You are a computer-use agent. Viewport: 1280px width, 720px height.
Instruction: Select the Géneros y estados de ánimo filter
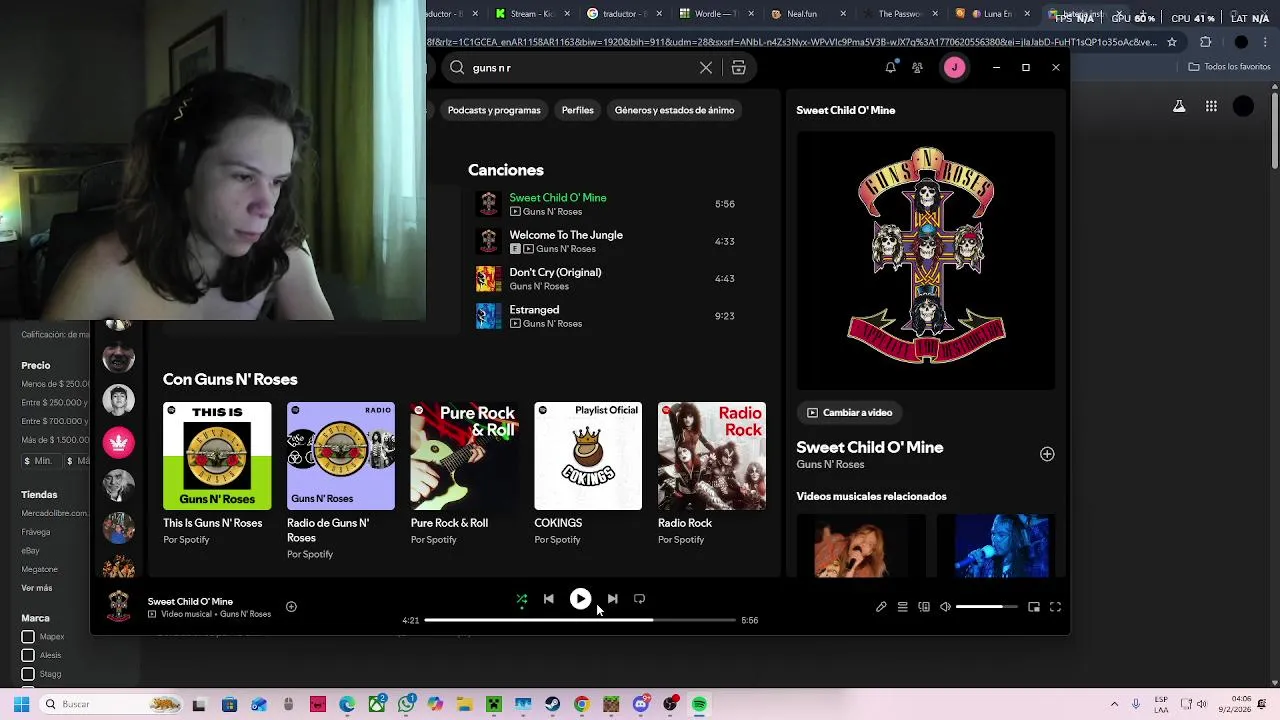pyautogui.click(x=674, y=110)
